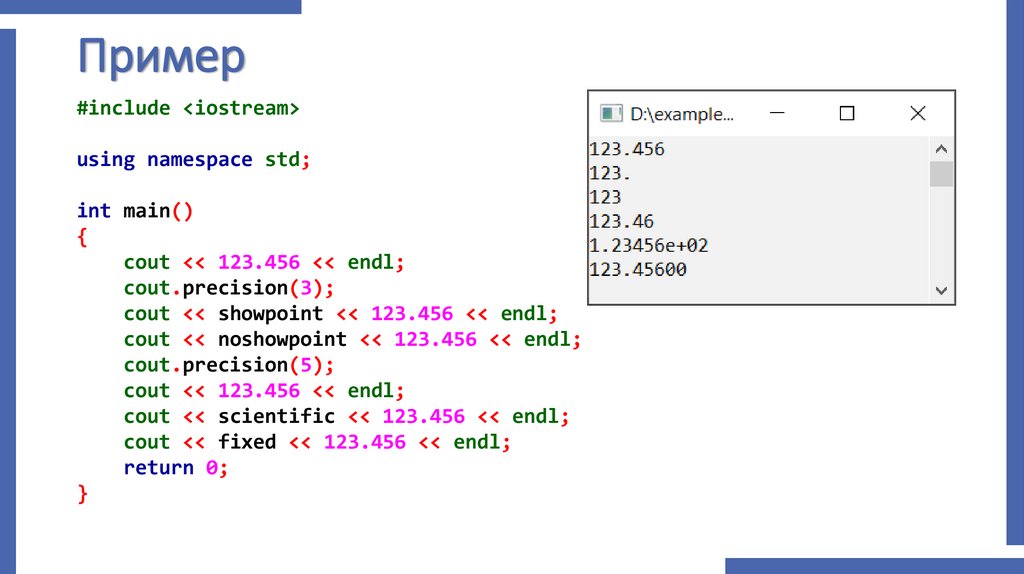Click the slide heading 'Пример'

click(x=161, y=57)
